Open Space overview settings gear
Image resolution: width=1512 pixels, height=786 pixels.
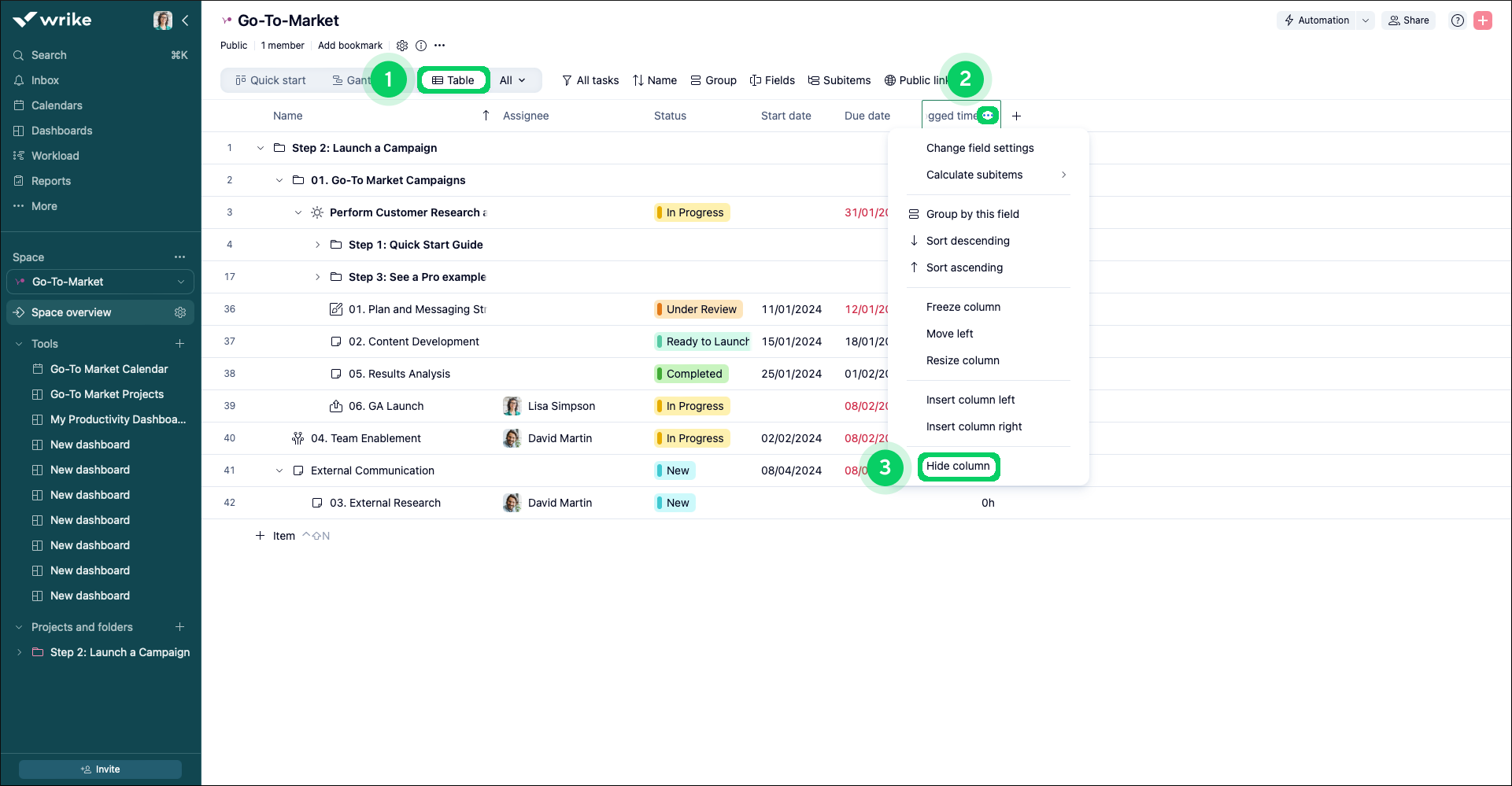180,312
